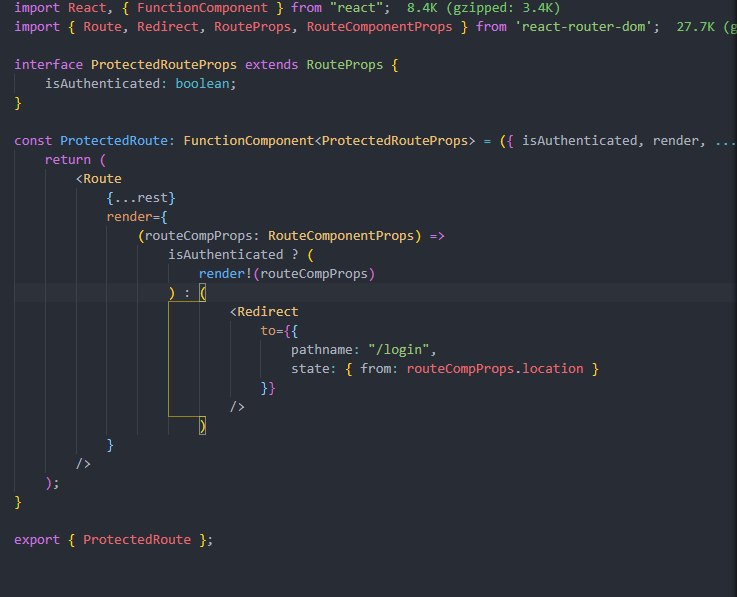737x597 pixels.
Task: Click the "/login" string
Action: (399, 350)
